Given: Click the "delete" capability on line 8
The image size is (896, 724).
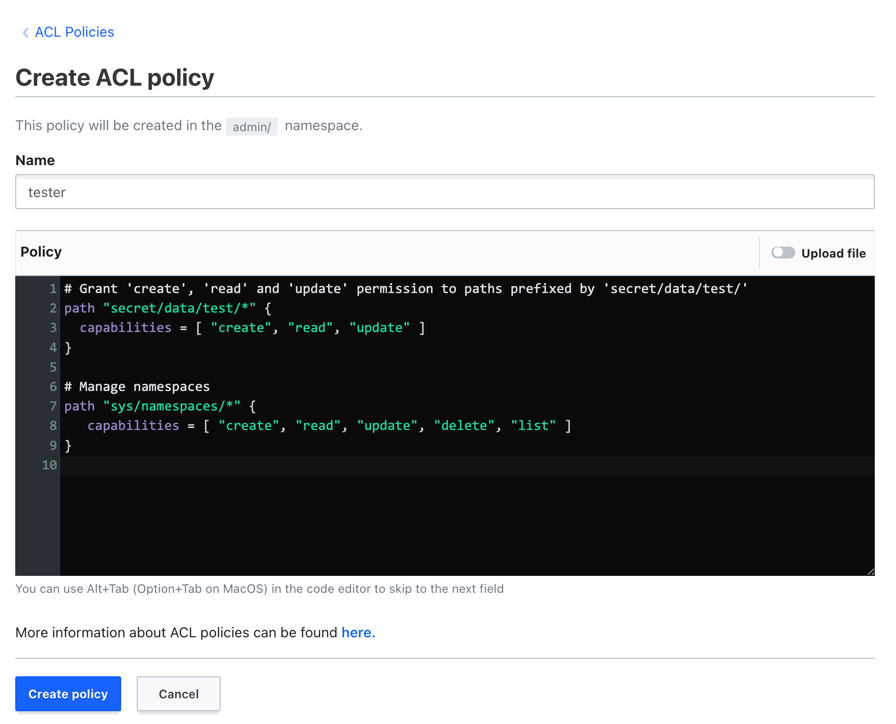Looking at the screenshot, I should pyautogui.click(x=464, y=426).
